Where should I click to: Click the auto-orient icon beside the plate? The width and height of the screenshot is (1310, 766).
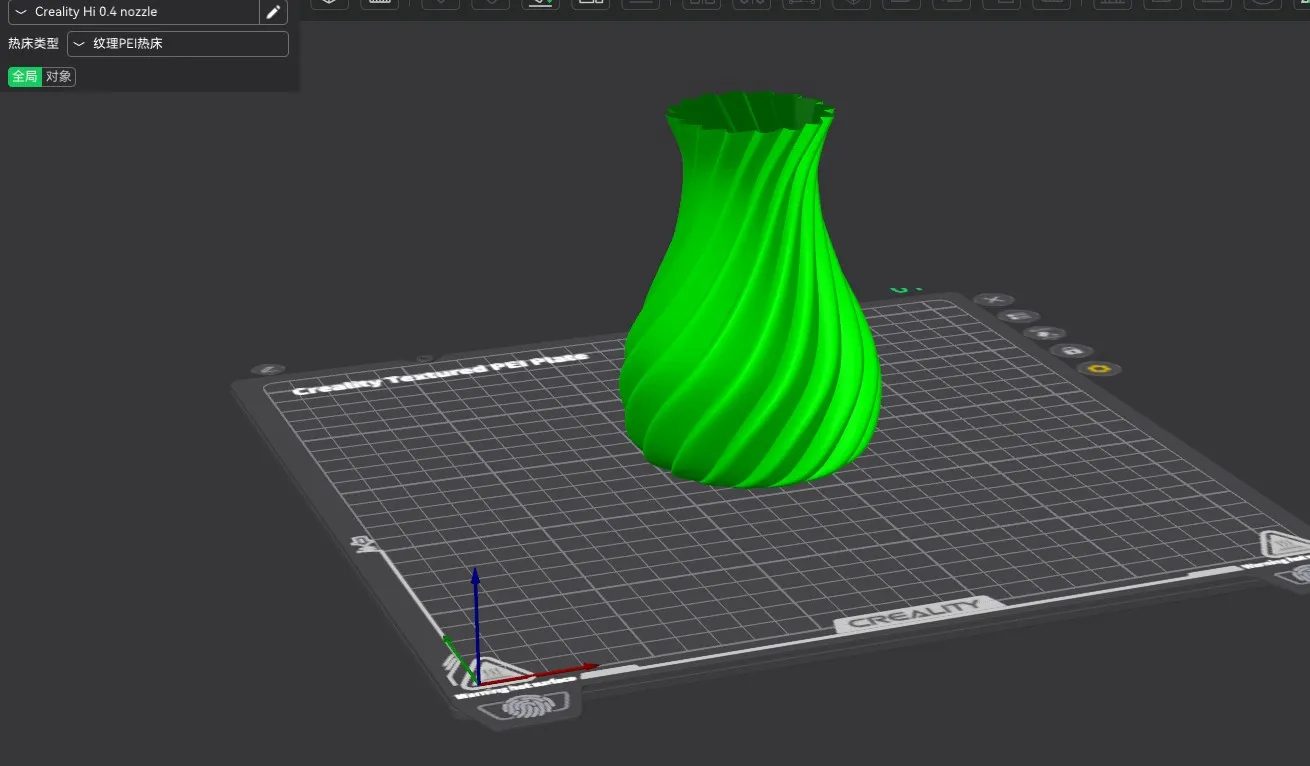pyautogui.click(x=1019, y=316)
